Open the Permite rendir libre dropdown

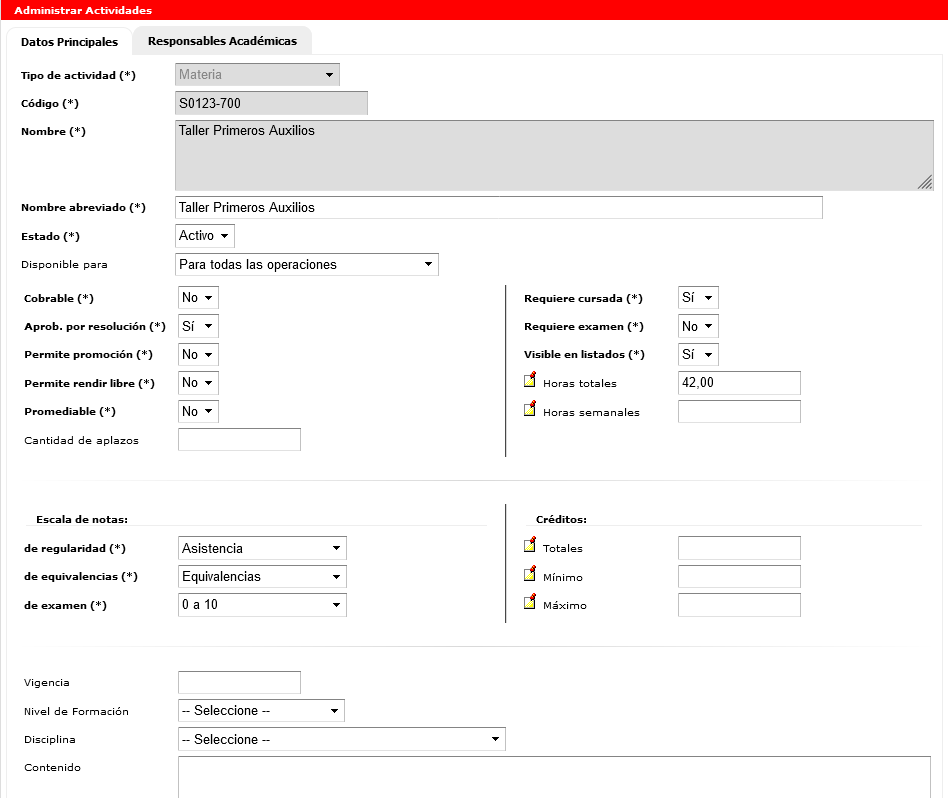pos(198,383)
